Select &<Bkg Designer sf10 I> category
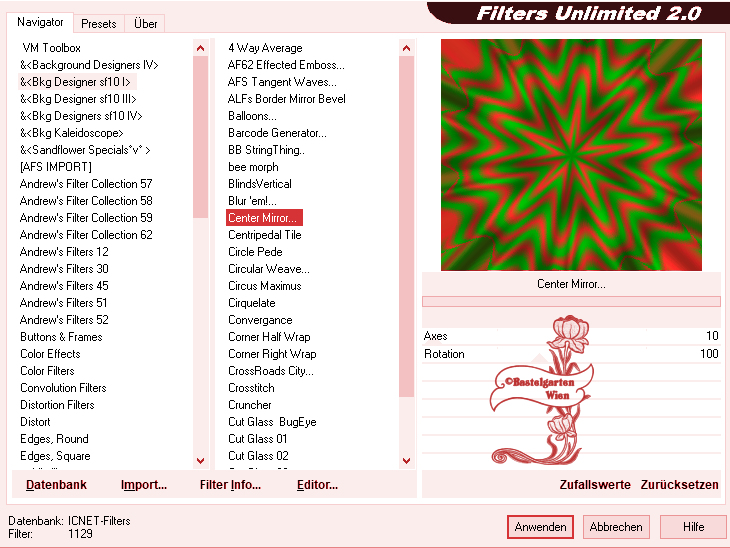The height and width of the screenshot is (548, 730). click(75, 82)
